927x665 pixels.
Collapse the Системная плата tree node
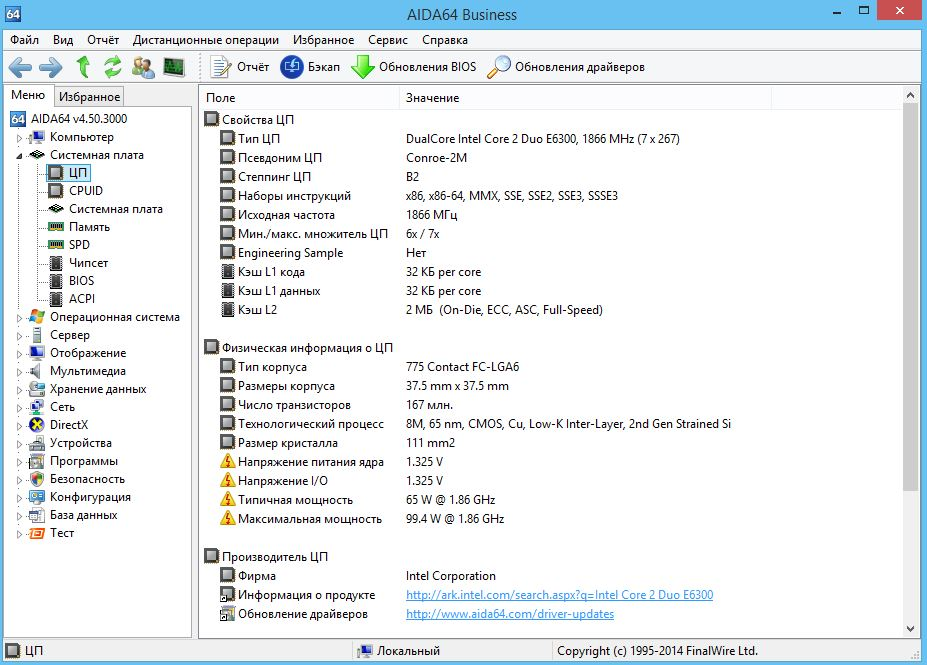[20, 155]
